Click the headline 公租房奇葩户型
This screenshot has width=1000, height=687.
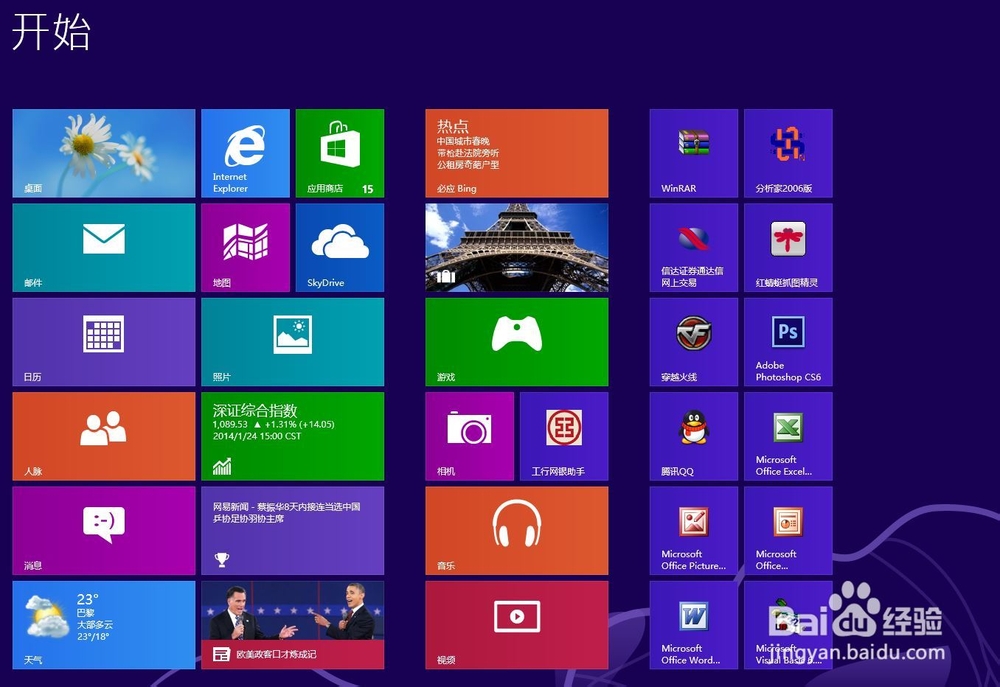click(468, 165)
